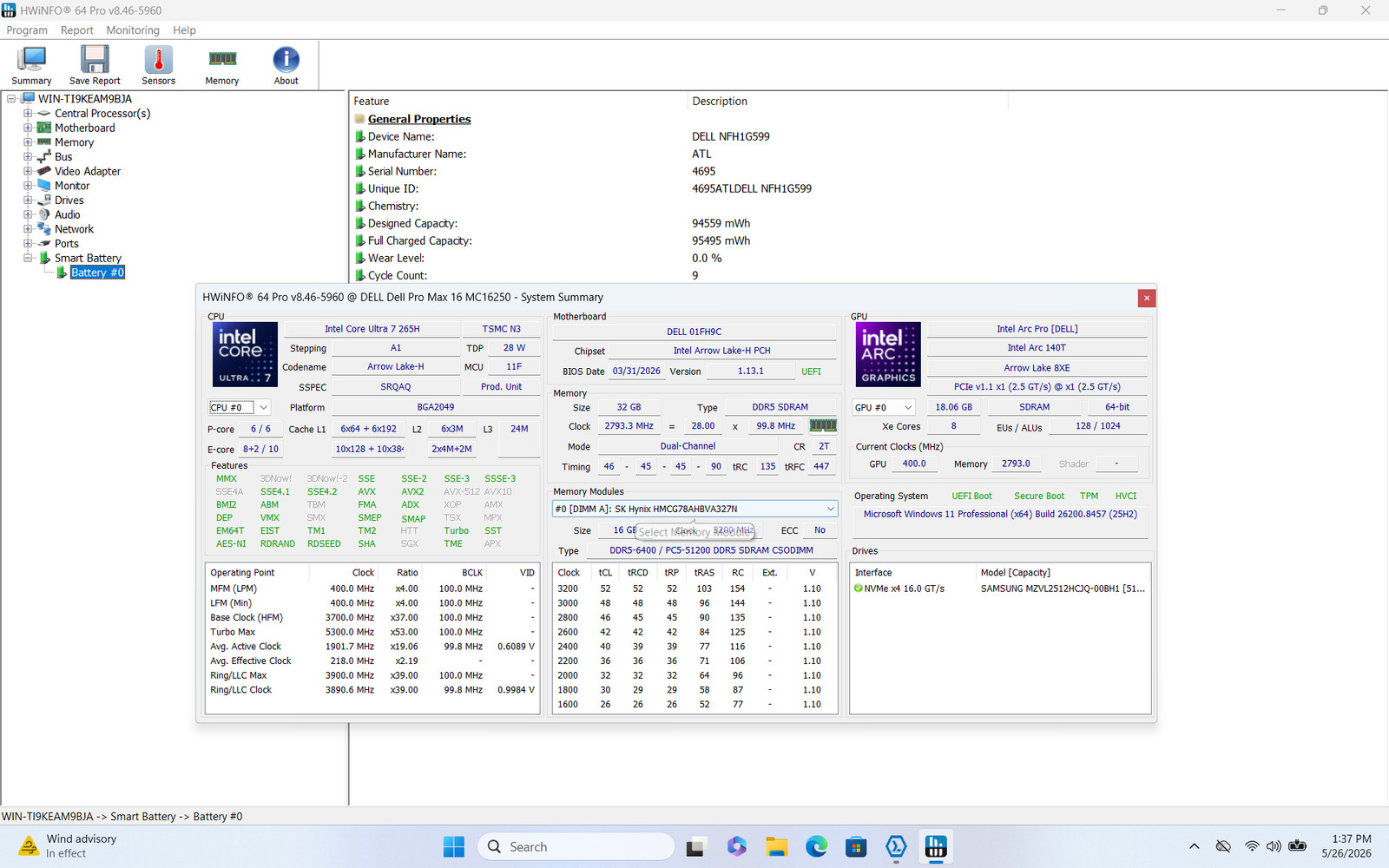Viewport: 1389px width, 868px height.
Task: Select the Ports label in the tree
Action: [67, 244]
